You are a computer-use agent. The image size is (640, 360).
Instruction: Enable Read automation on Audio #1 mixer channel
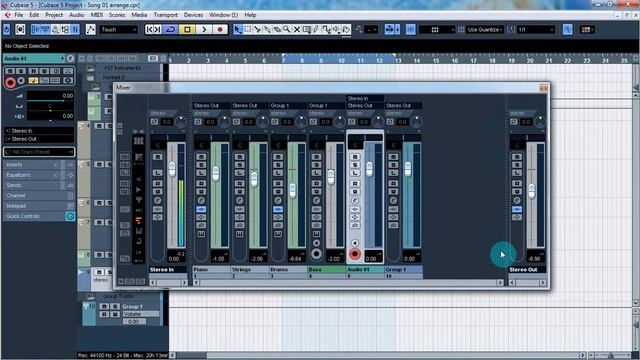coord(355,183)
